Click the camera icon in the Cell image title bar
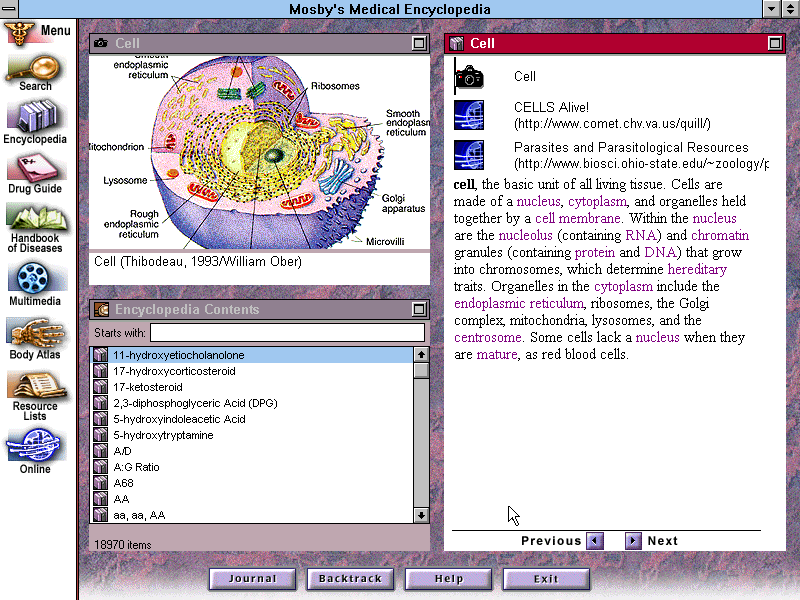Screen dimensions: 800x600 [101, 43]
